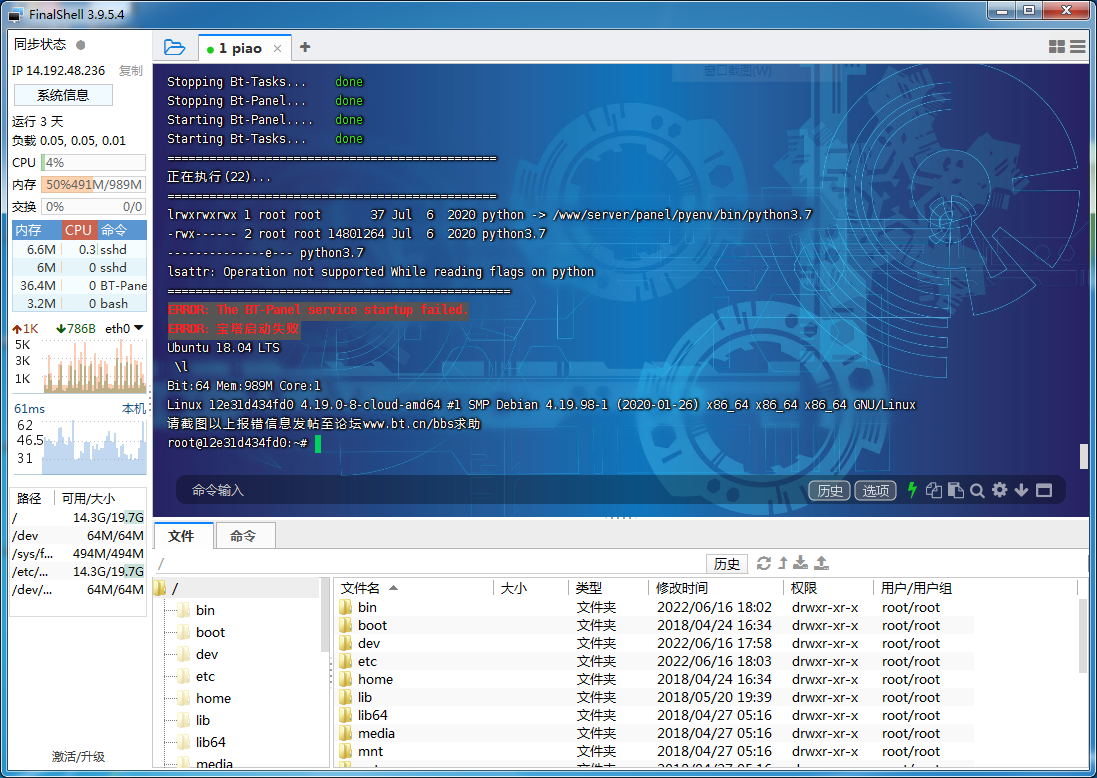Click the terminal vertical scrollbar thumb
The width and height of the screenshot is (1097, 778).
click(1084, 455)
